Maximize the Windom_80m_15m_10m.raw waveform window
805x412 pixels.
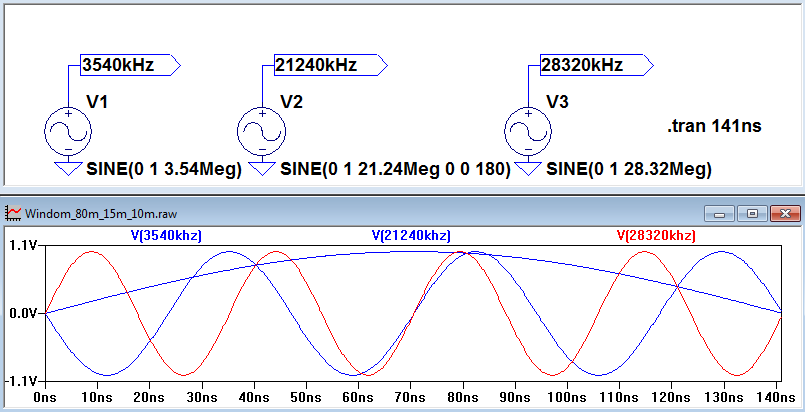click(x=751, y=213)
